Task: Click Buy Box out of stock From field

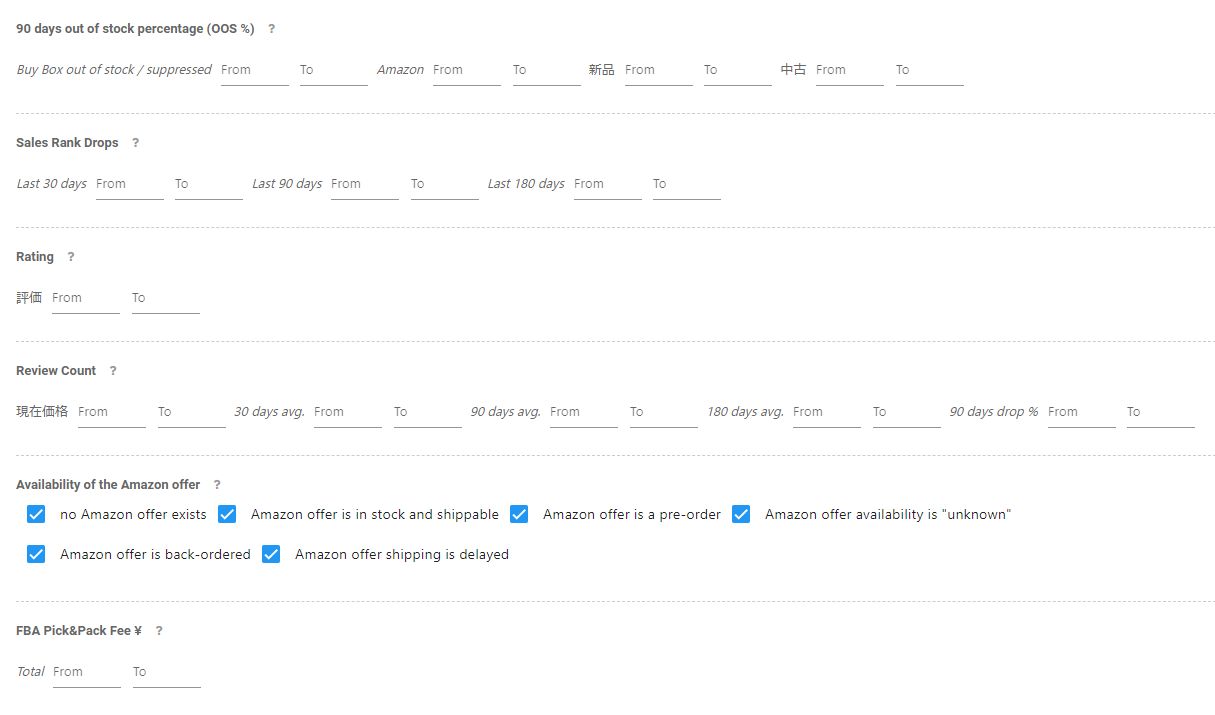Action: 255,70
